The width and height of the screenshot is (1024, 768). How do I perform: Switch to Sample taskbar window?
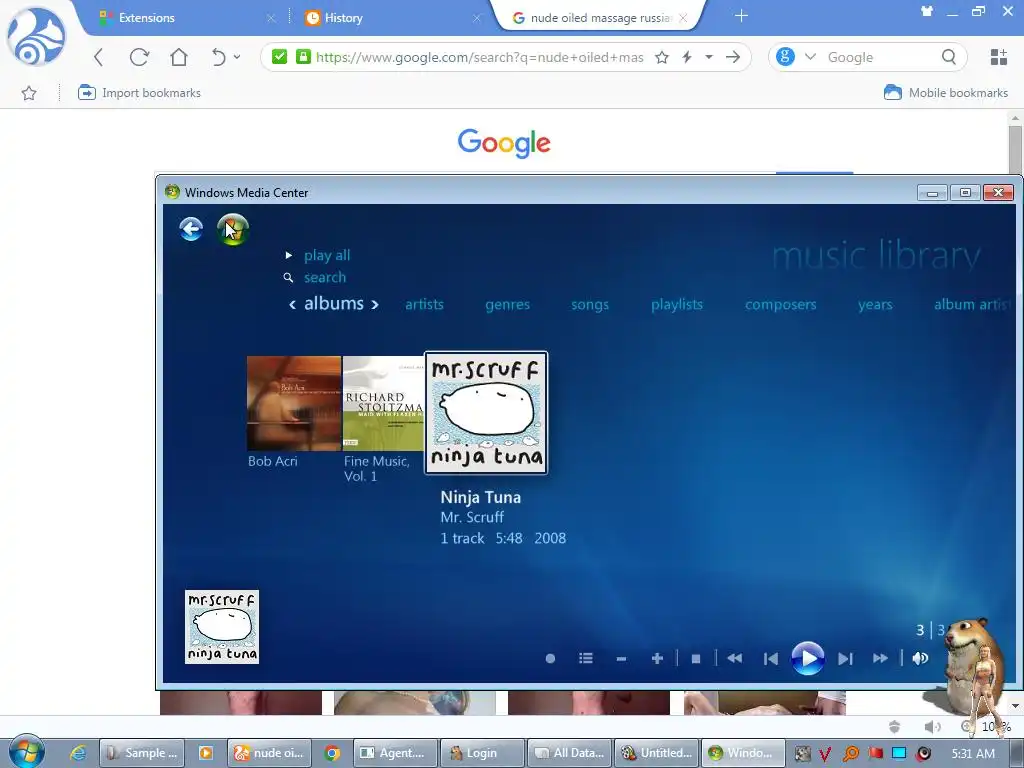[x=142, y=753]
